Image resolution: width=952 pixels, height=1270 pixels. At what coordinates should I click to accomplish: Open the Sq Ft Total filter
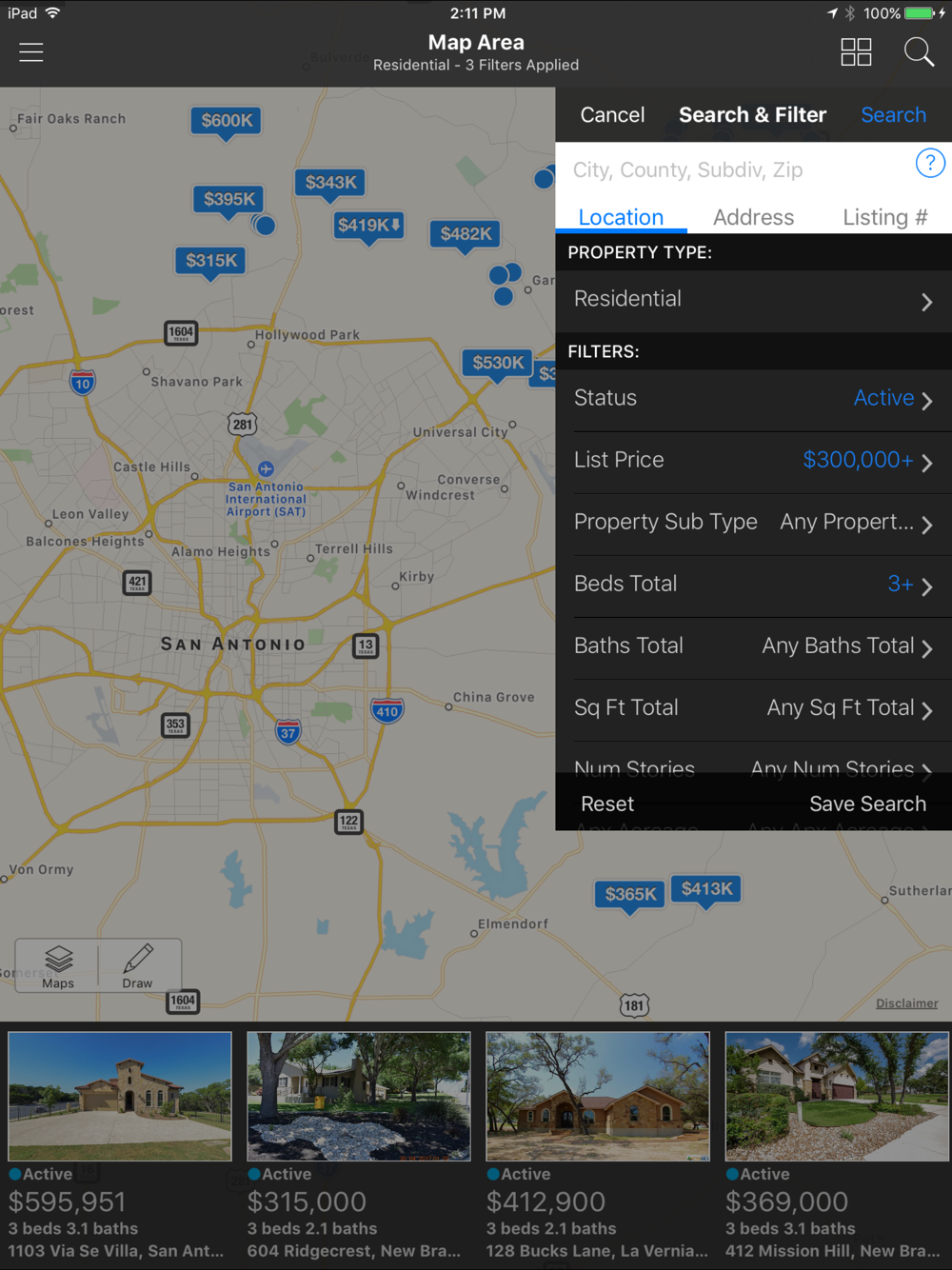[754, 709]
